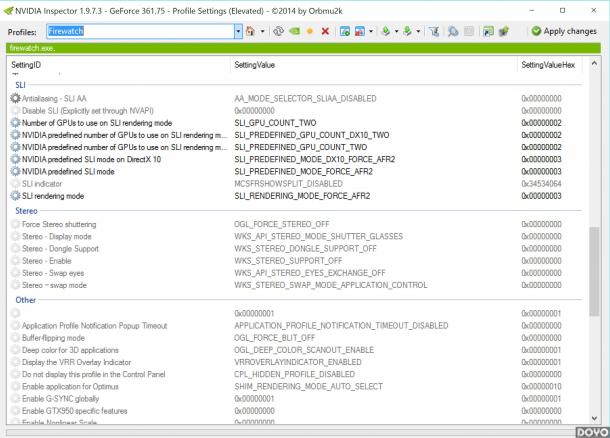Collapse the Other group header
610x438 pixels.
coord(25,300)
